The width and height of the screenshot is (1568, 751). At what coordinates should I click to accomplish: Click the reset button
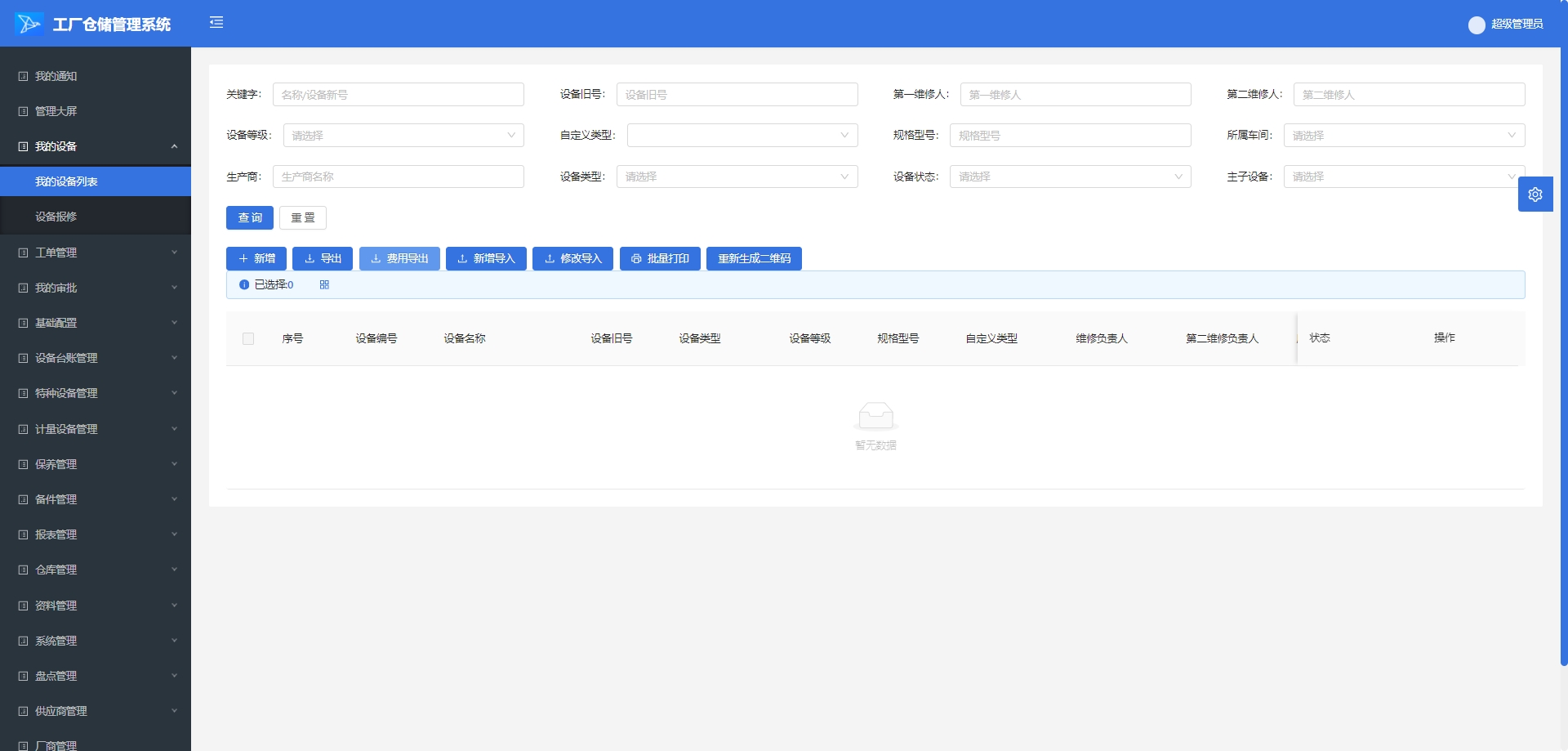point(302,217)
